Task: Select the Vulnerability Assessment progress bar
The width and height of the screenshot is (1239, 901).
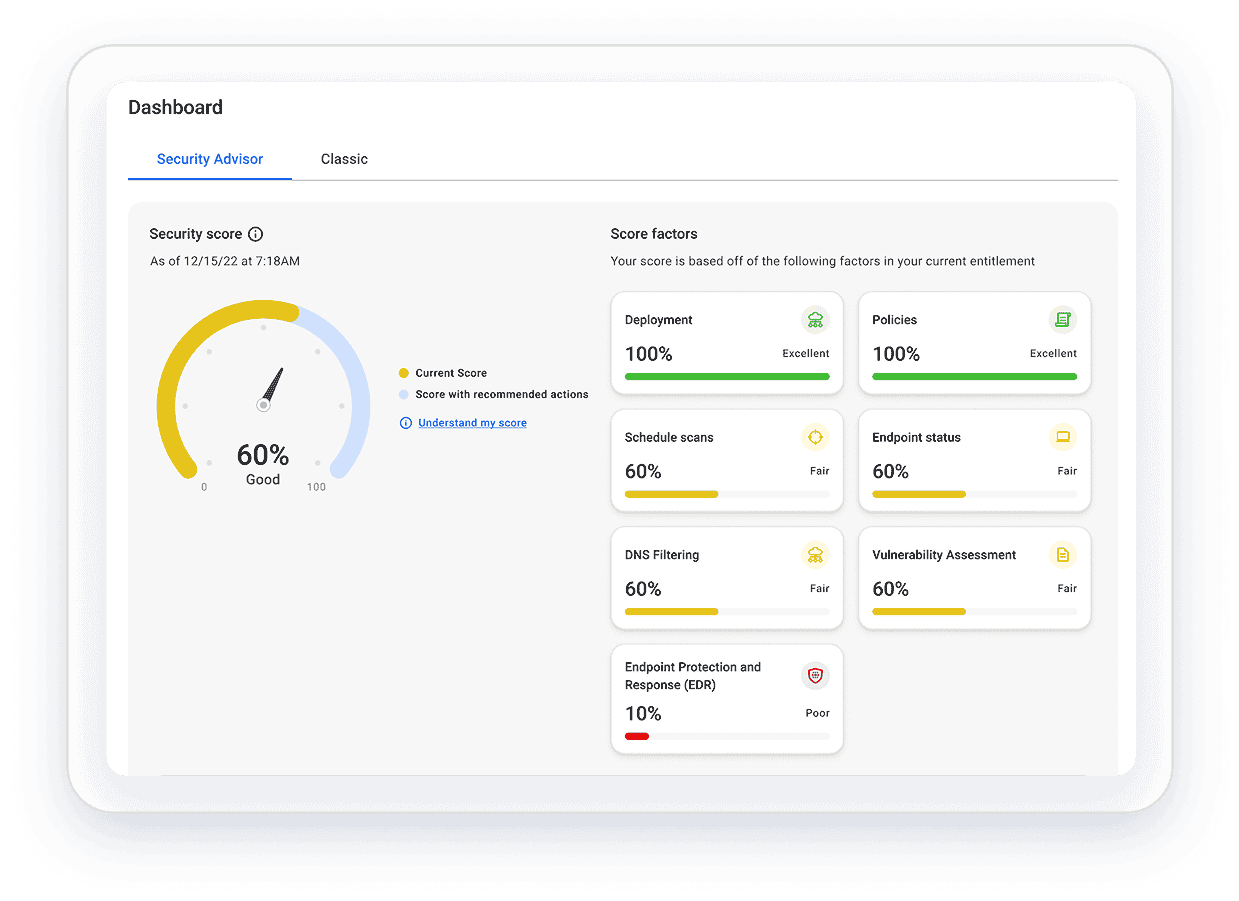Action: (974, 612)
